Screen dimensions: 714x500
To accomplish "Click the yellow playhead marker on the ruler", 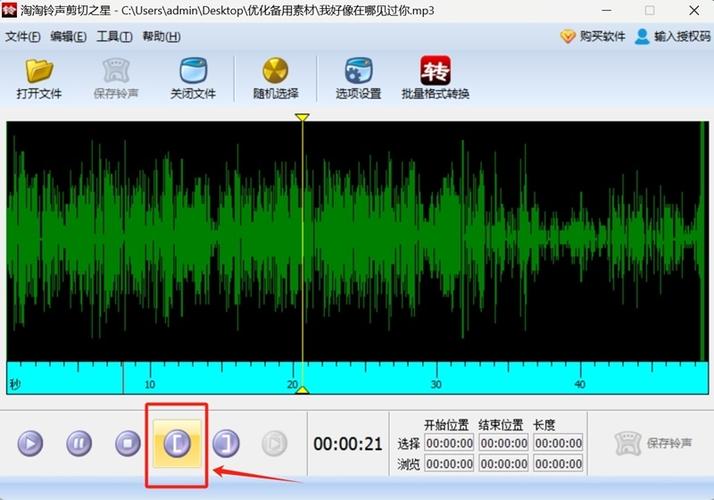I will click(302, 390).
